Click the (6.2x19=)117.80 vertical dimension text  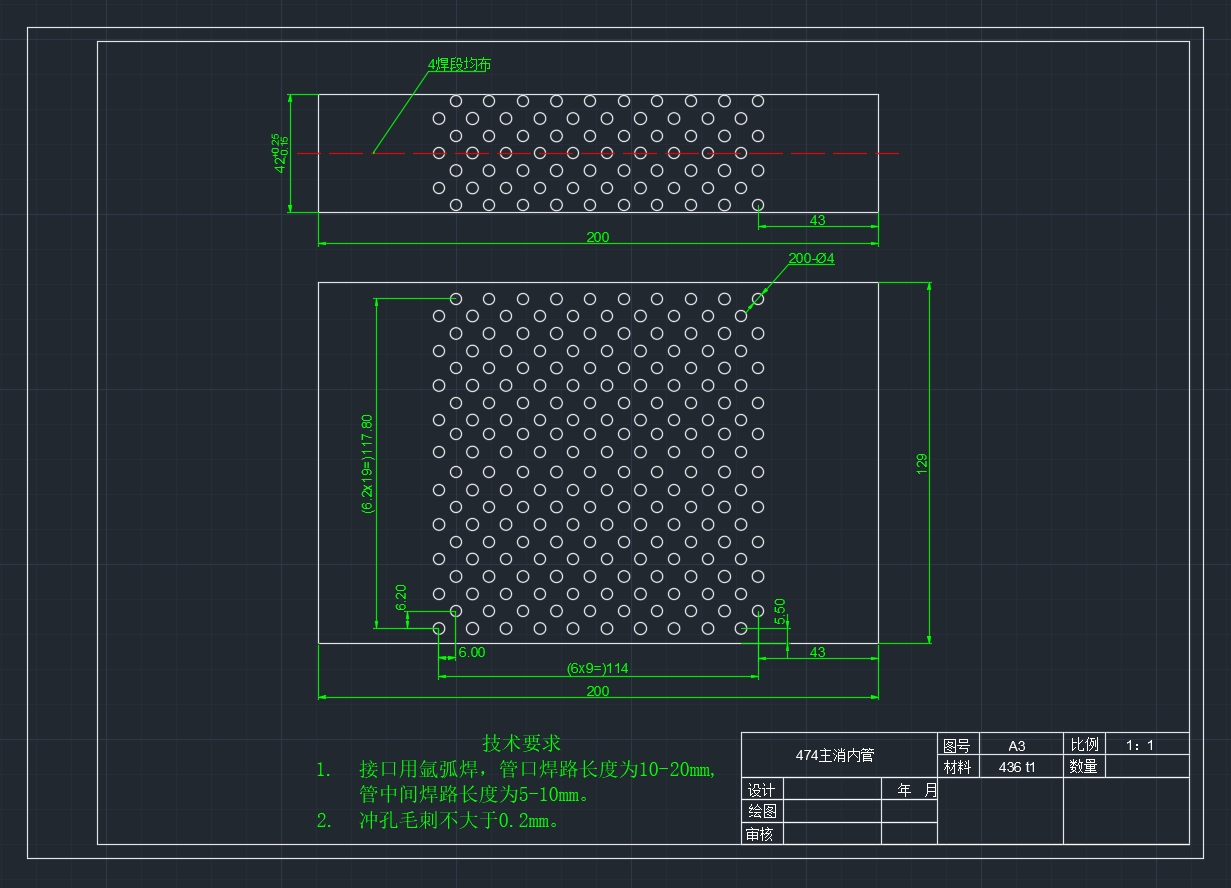367,463
